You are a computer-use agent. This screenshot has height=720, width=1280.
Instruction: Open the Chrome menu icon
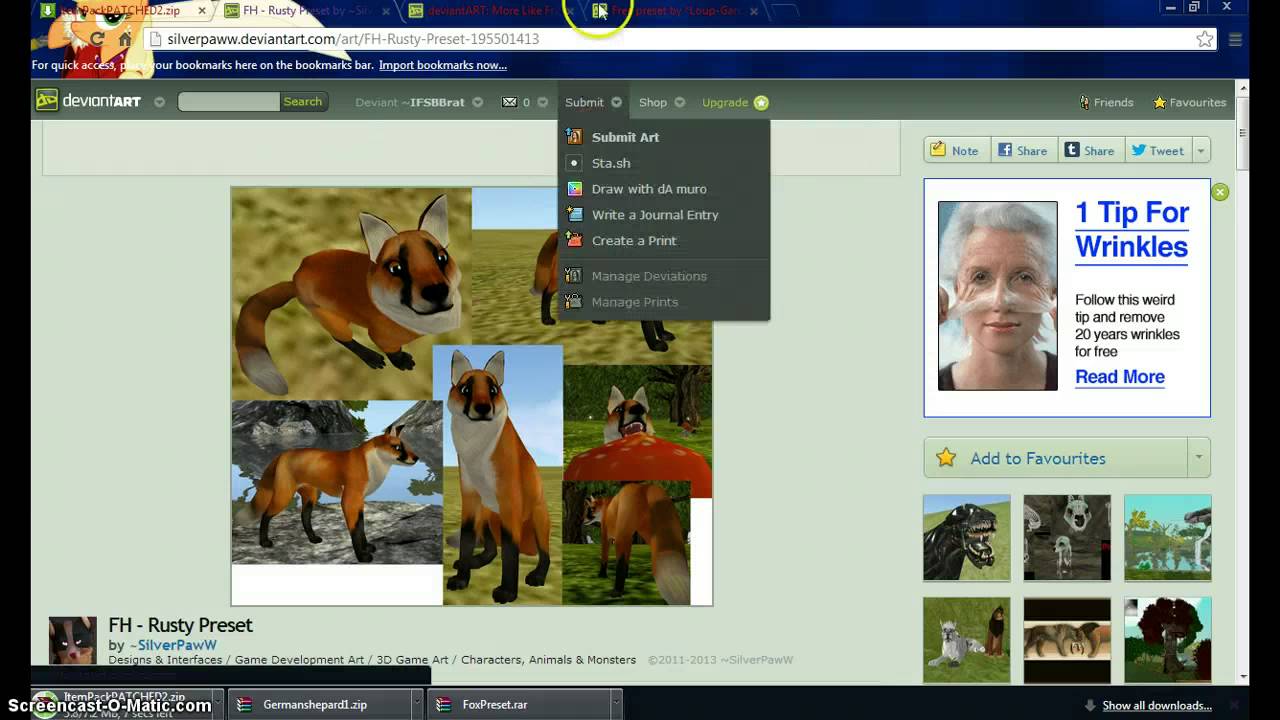coord(1235,39)
